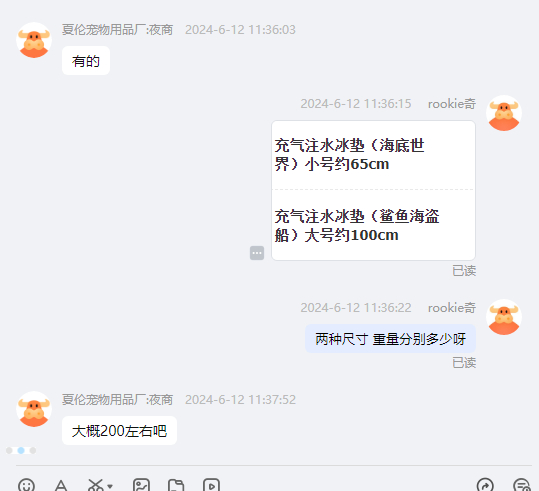Click the seller avatar beside 有的
Screen dimensions: 539x491
[34, 40]
